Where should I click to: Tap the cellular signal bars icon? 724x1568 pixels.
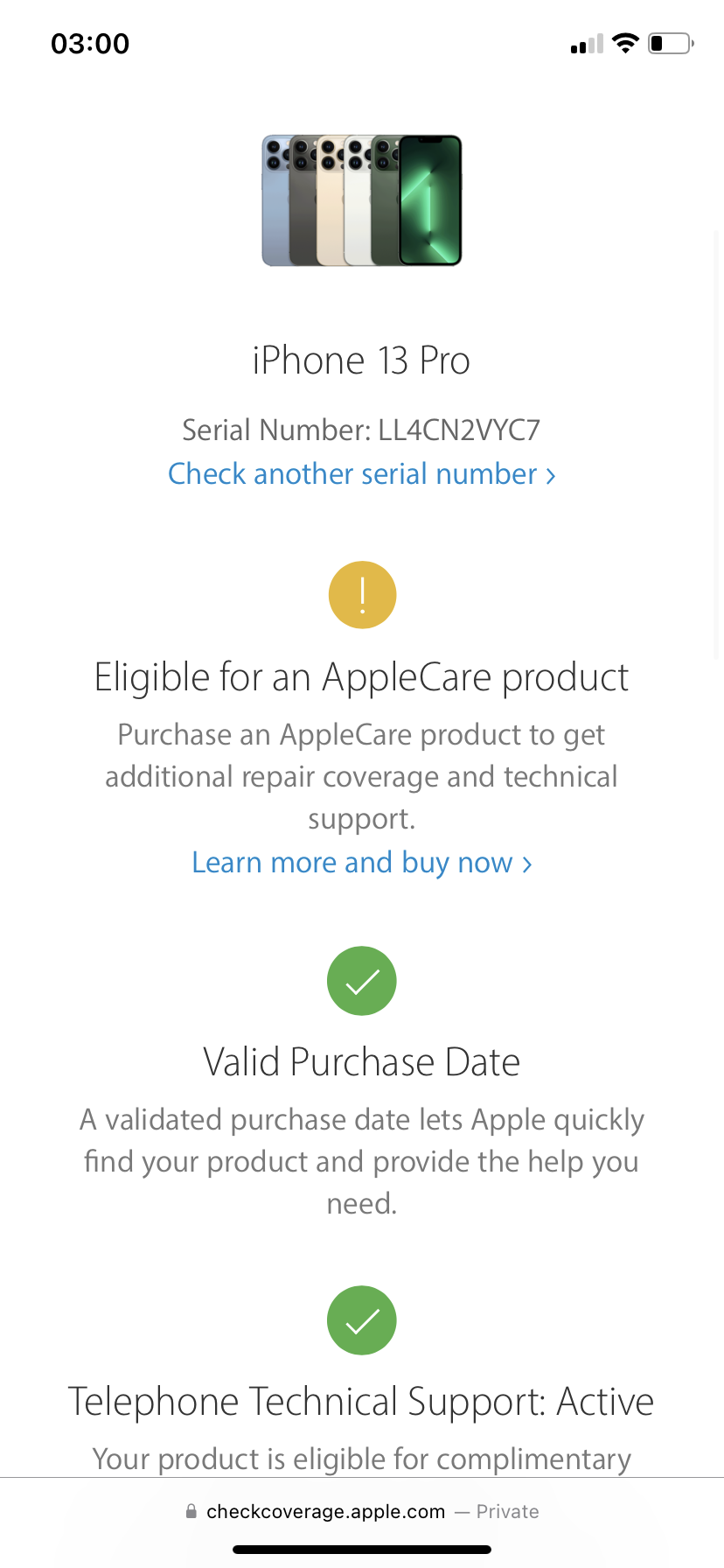pyautogui.click(x=587, y=44)
